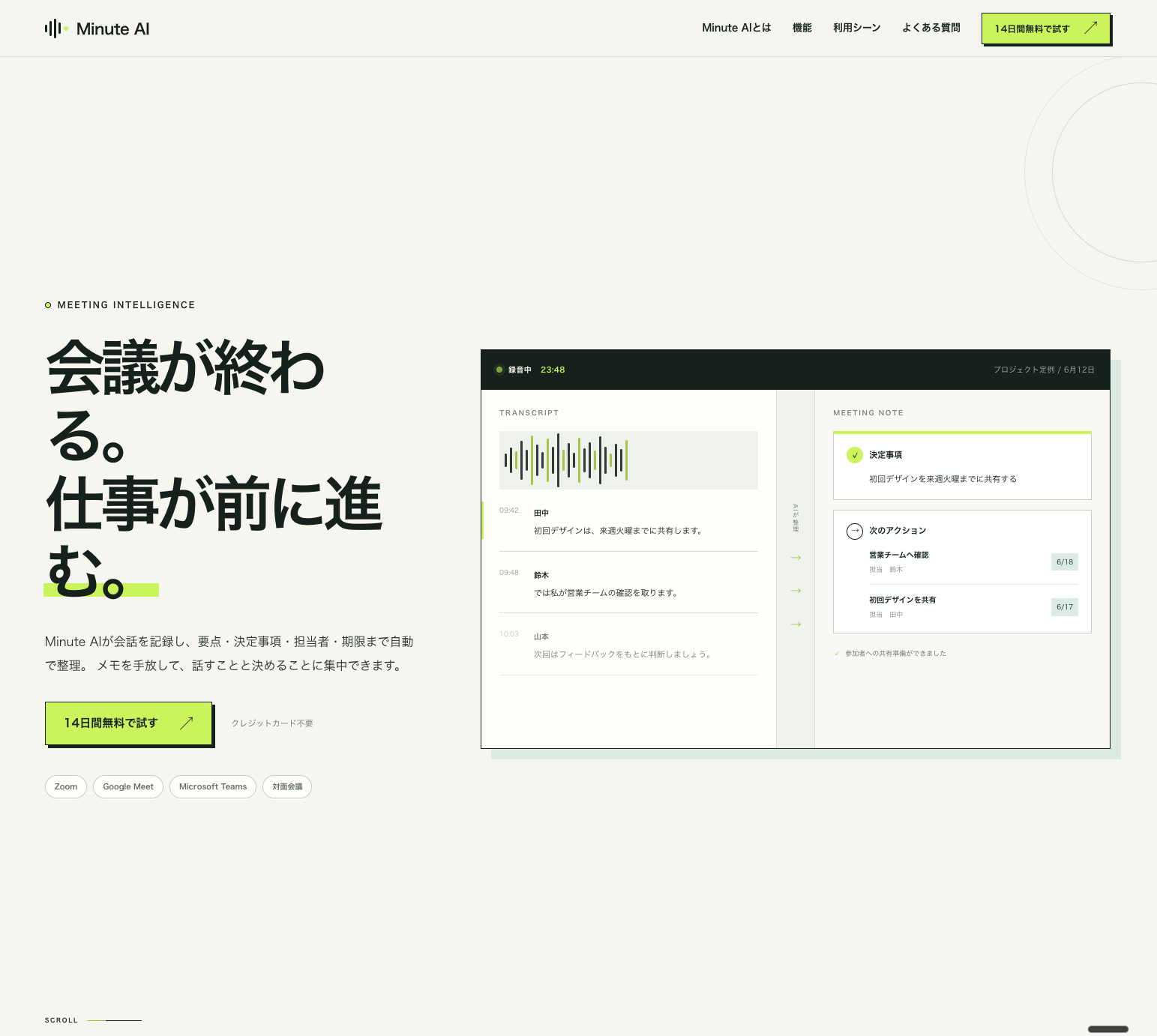Open the 初回デザインを共有 action item
Screen dimensions: 1157x1036
click(x=973, y=607)
